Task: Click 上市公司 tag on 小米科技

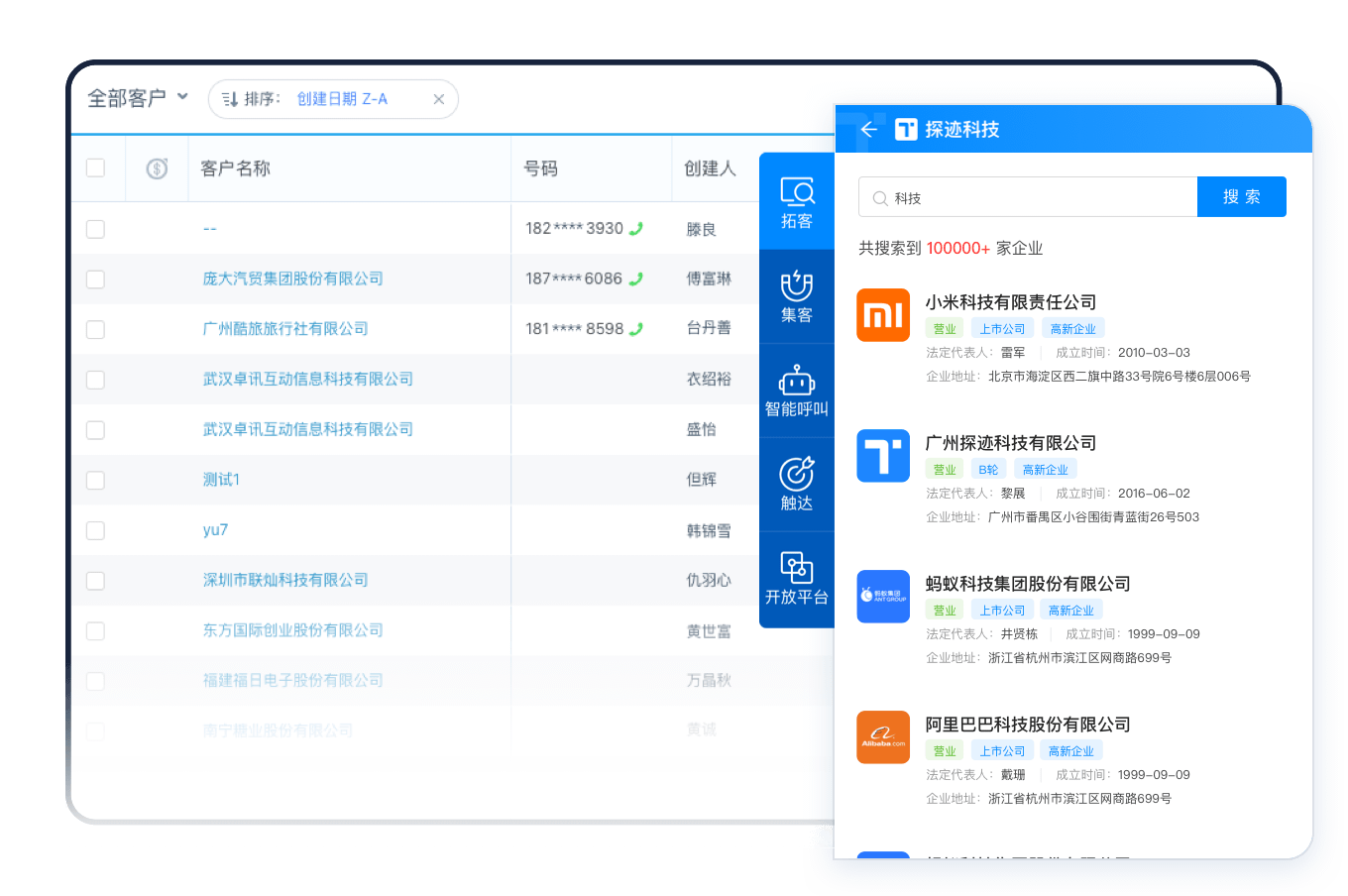Action: coord(1002,329)
